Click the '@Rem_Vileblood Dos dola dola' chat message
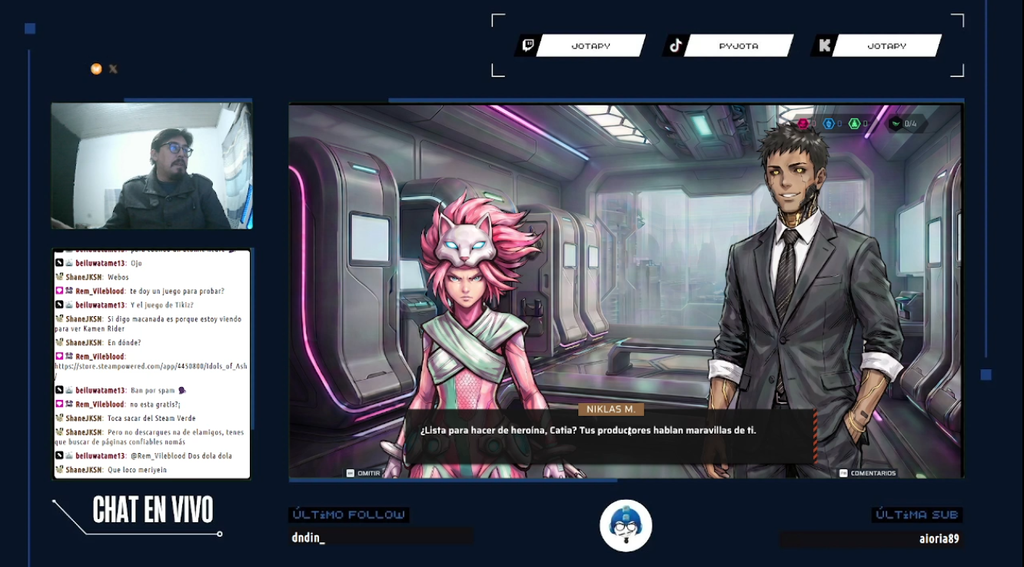1024x567 pixels. [181, 456]
